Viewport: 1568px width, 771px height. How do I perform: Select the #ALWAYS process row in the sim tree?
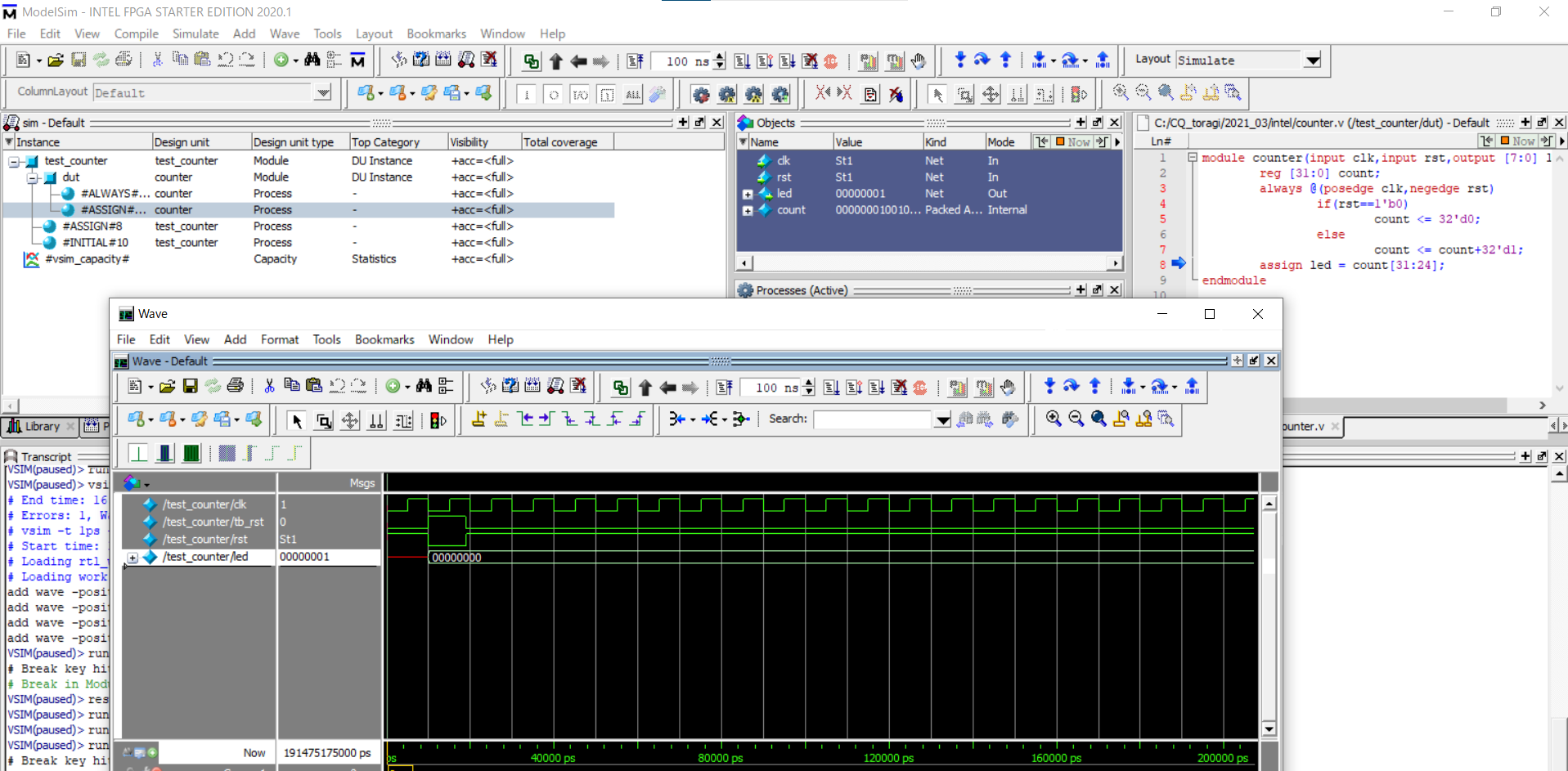115,194
